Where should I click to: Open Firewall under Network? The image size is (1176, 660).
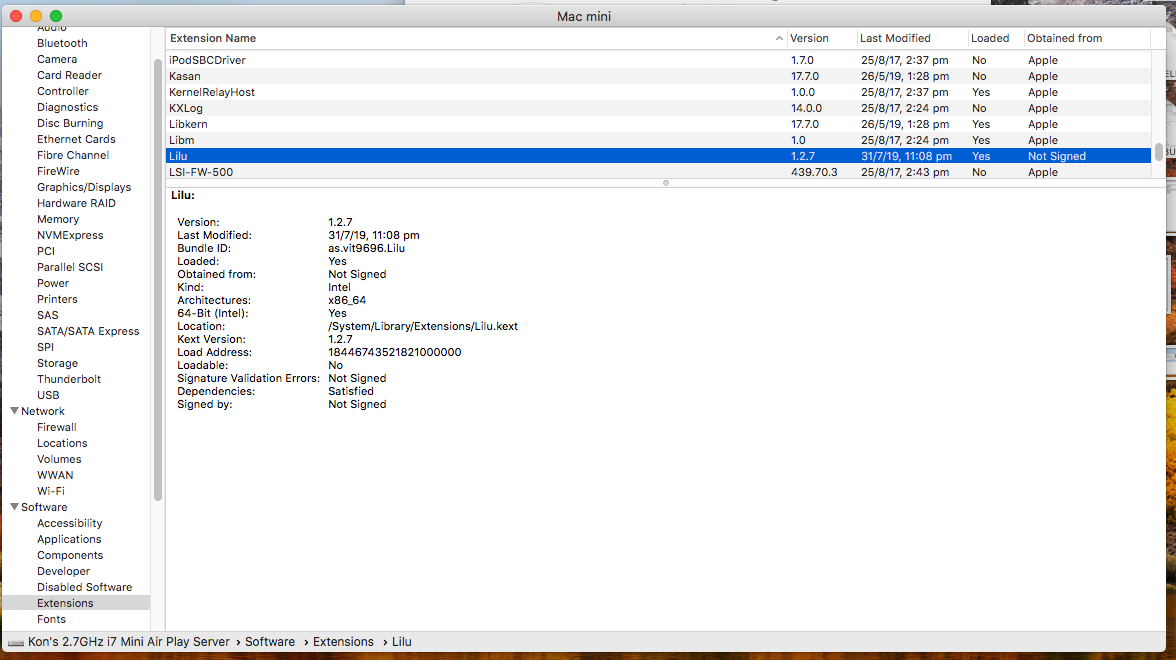(57, 428)
